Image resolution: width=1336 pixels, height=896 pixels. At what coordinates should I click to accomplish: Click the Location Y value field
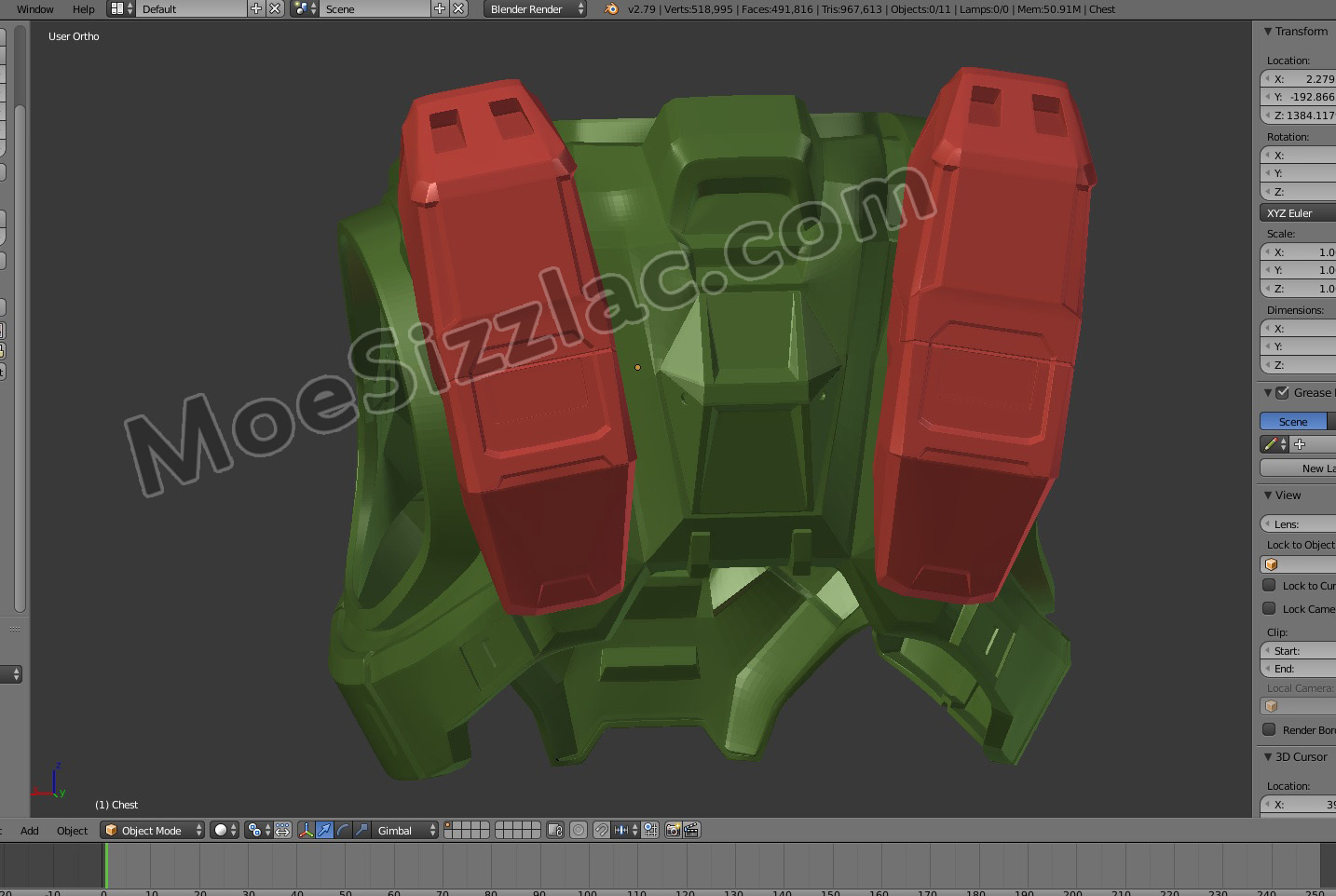click(1298, 97)
